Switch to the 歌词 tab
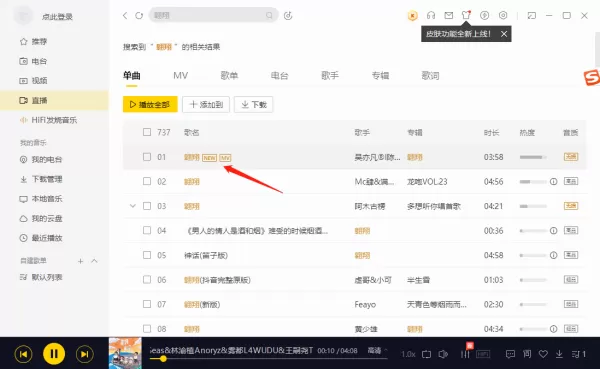The height and width of the screenshot is (369, 600). 430,75
